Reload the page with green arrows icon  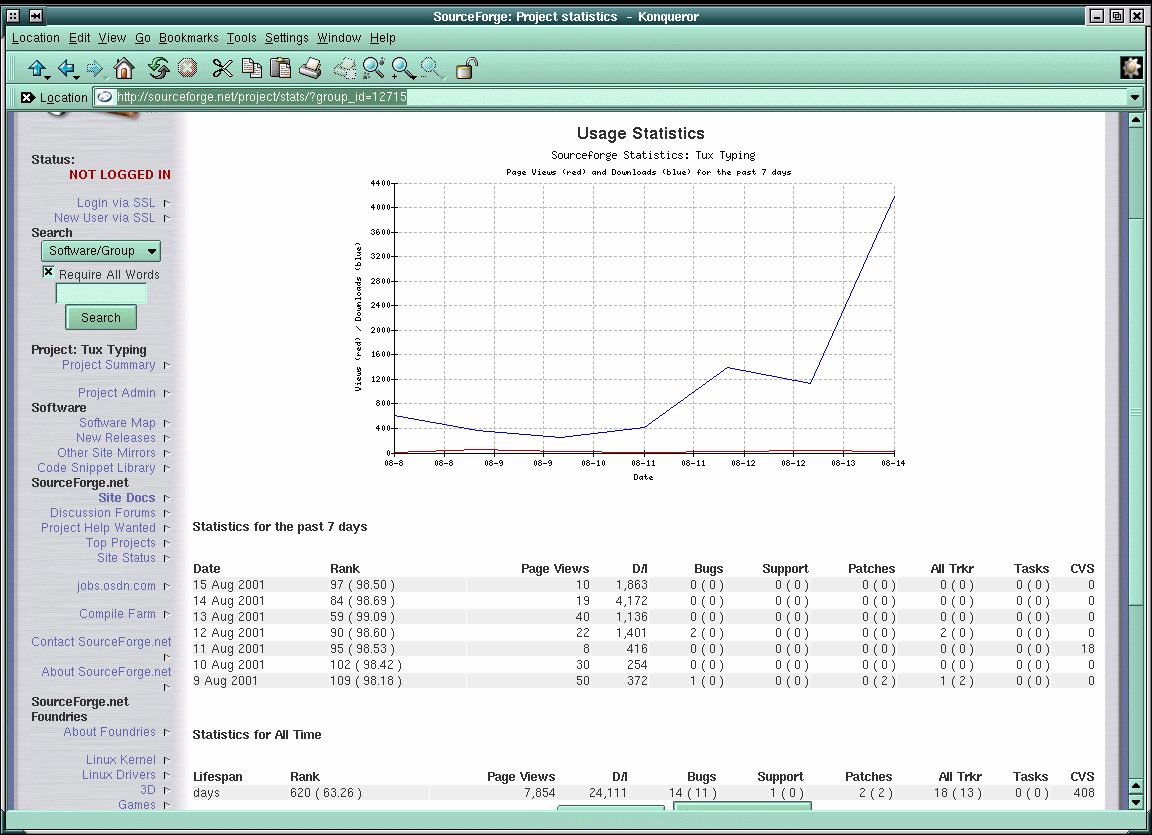point(158,69)
